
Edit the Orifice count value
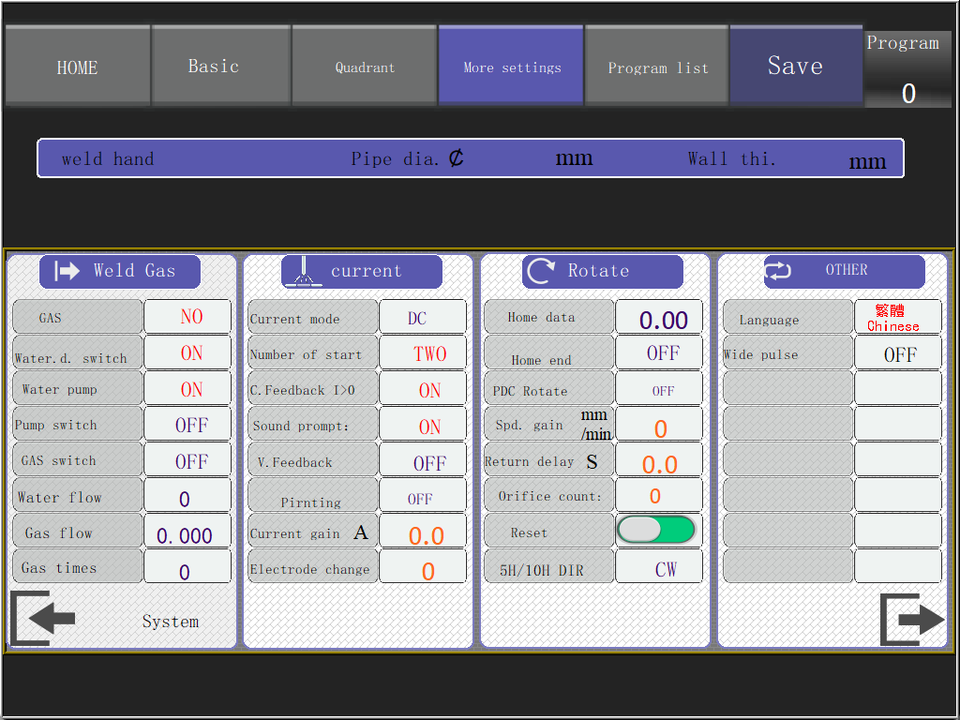[659, 497]
